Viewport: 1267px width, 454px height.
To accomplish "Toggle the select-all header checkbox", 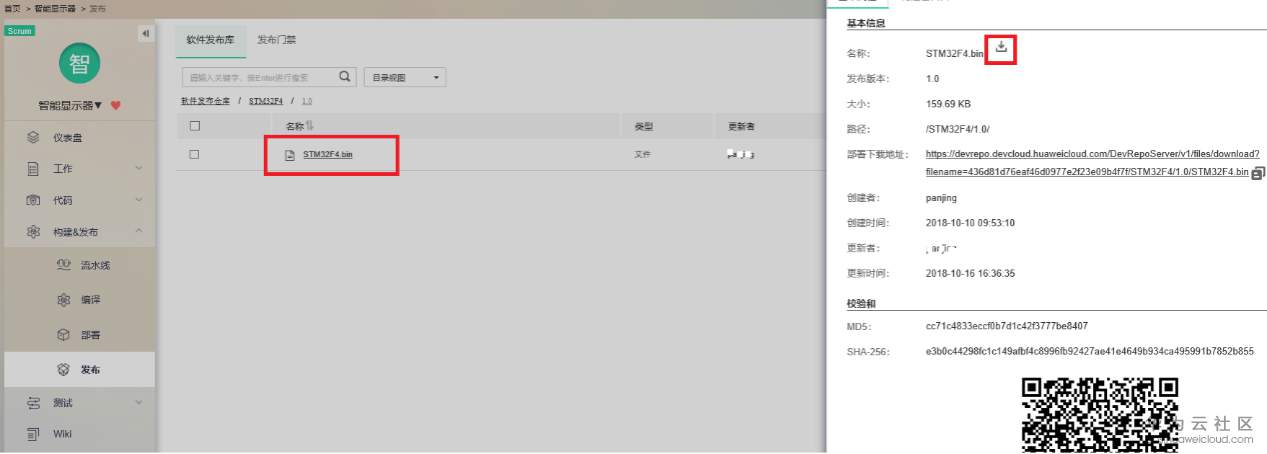I will pos(194,126).
